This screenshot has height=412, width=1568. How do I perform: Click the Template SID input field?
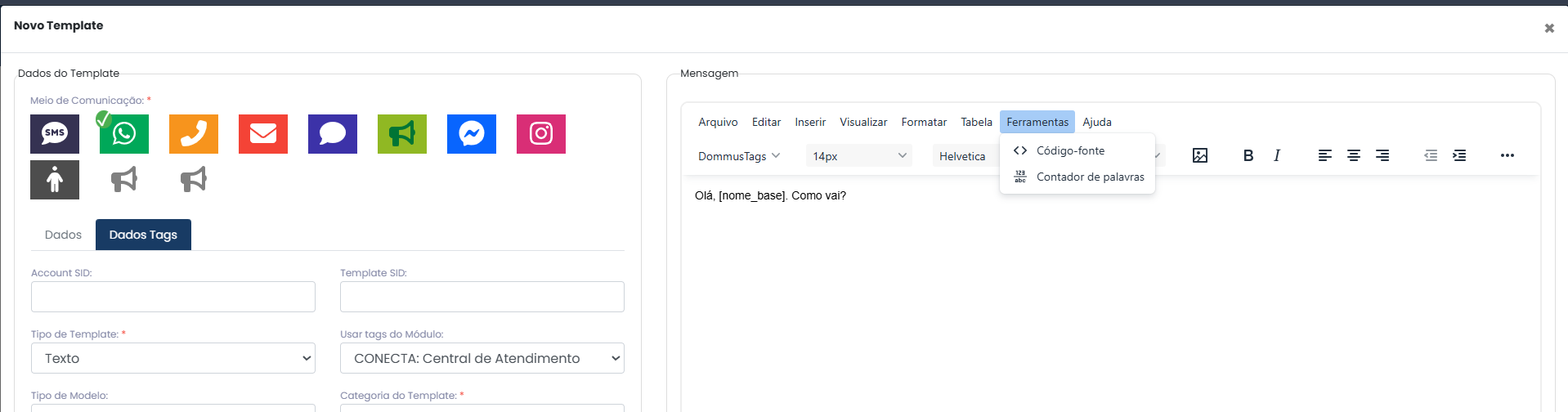coord(482,297)
